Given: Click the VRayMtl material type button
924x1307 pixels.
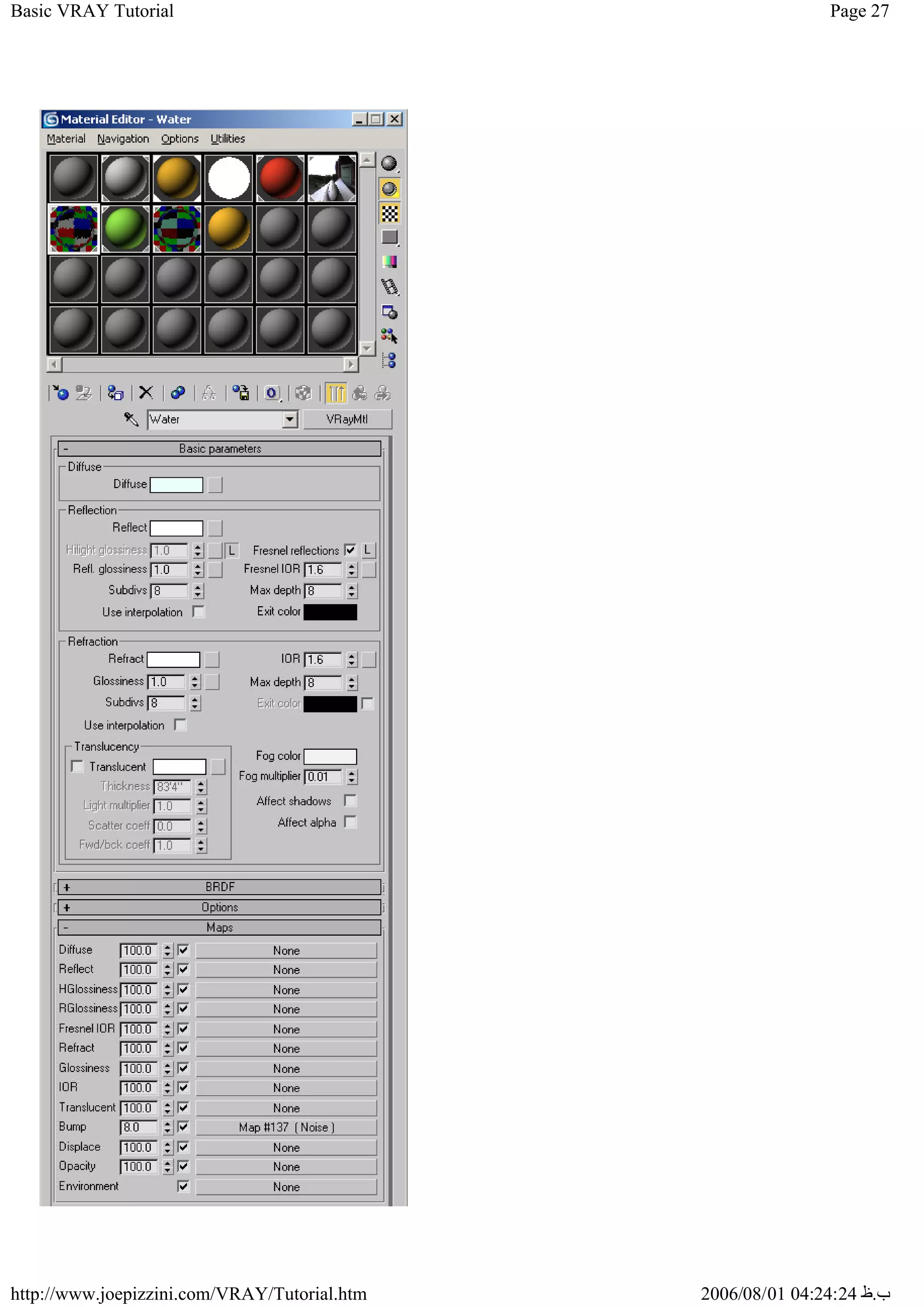Looking at the screenshot, I should pos(347,420).
